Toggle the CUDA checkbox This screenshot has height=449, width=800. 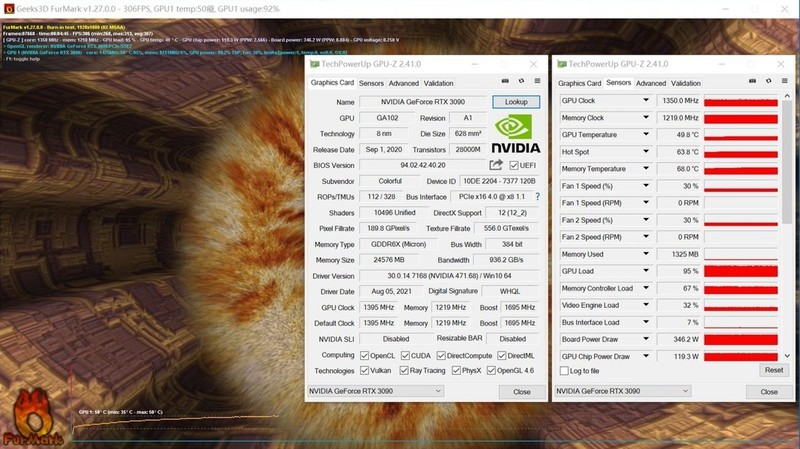(405, 355)
